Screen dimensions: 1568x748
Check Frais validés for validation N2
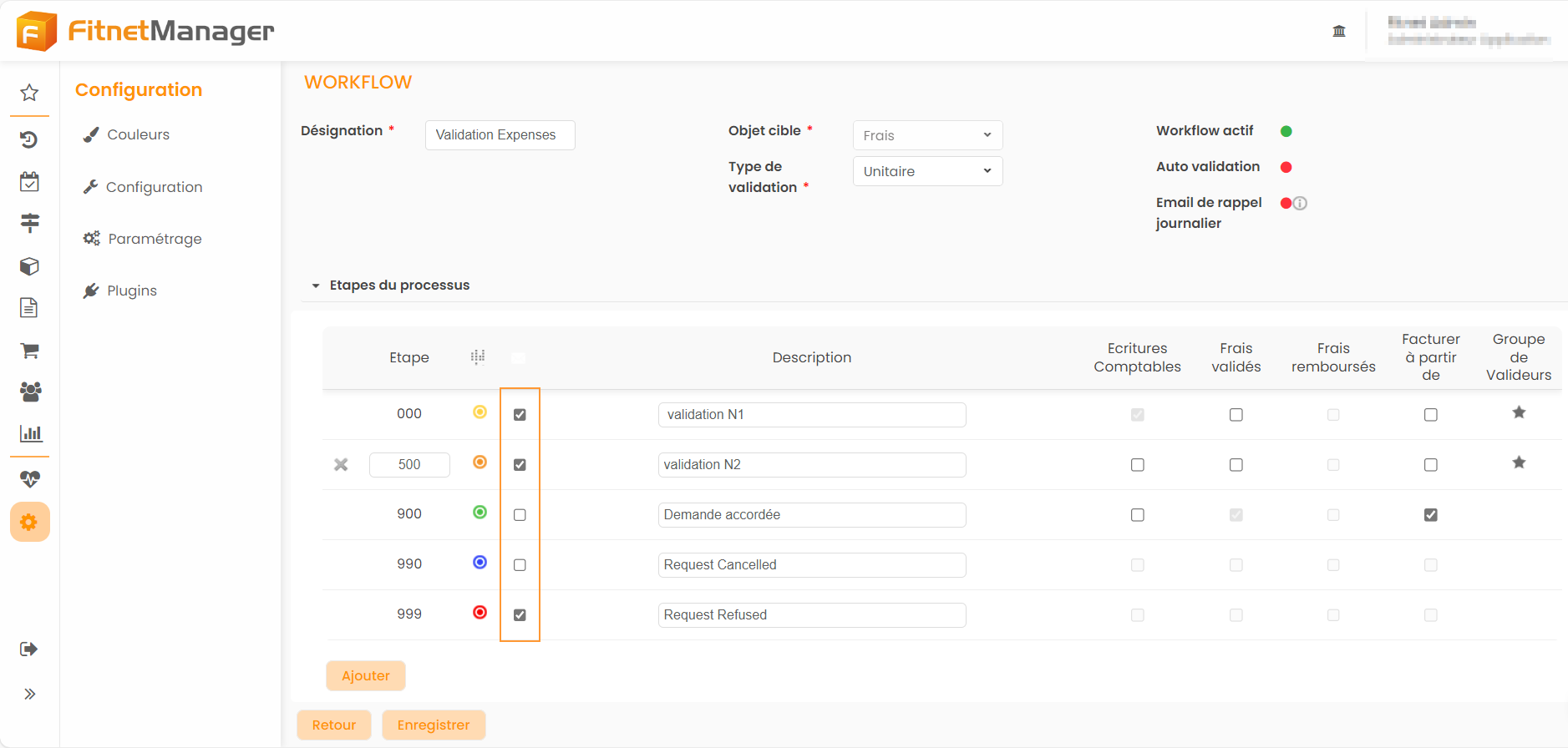[x=1236, y=465]
